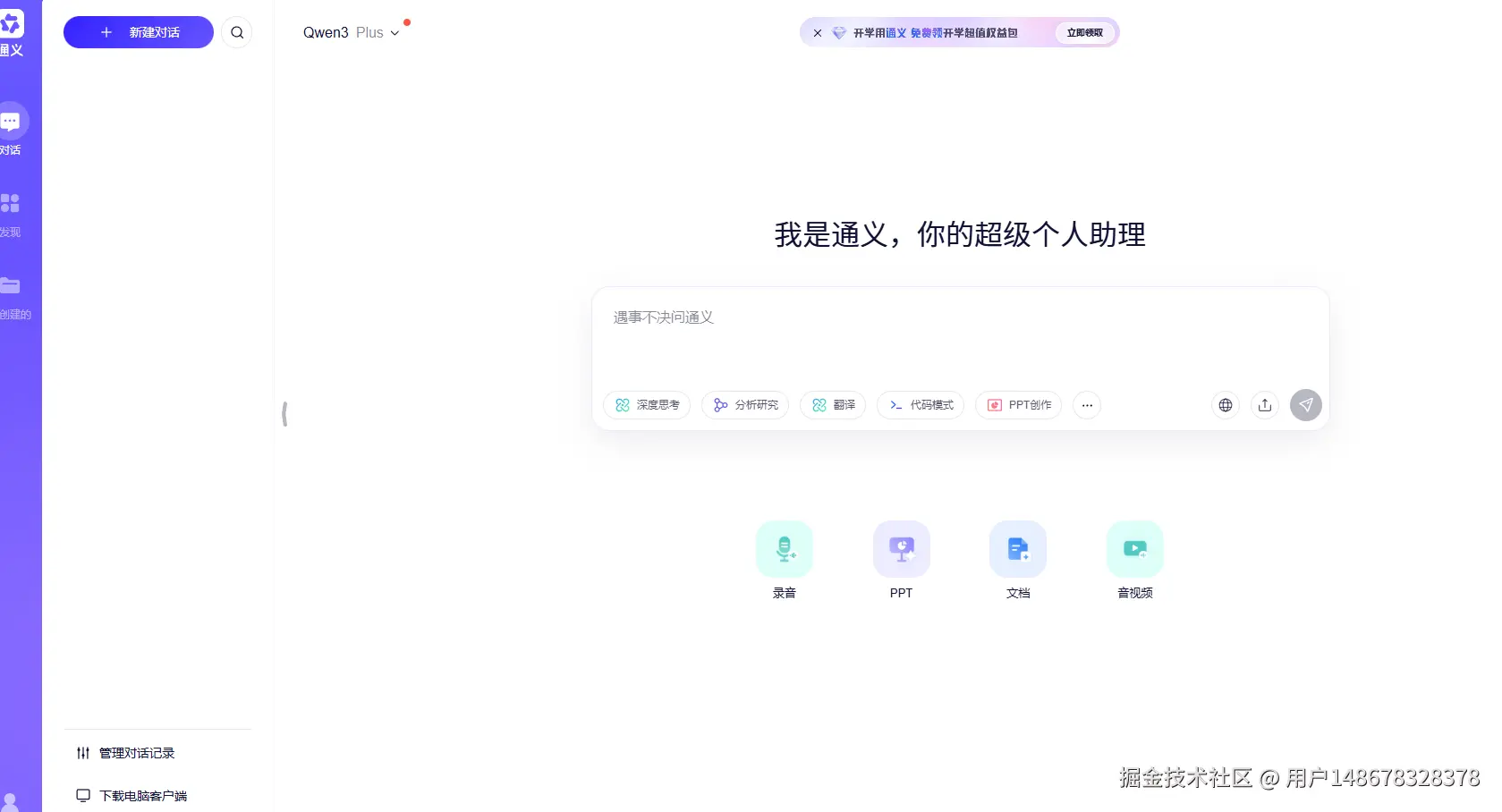Toggle 翻译 translation mode
The image size is (1502, 812).
[832, 405]
